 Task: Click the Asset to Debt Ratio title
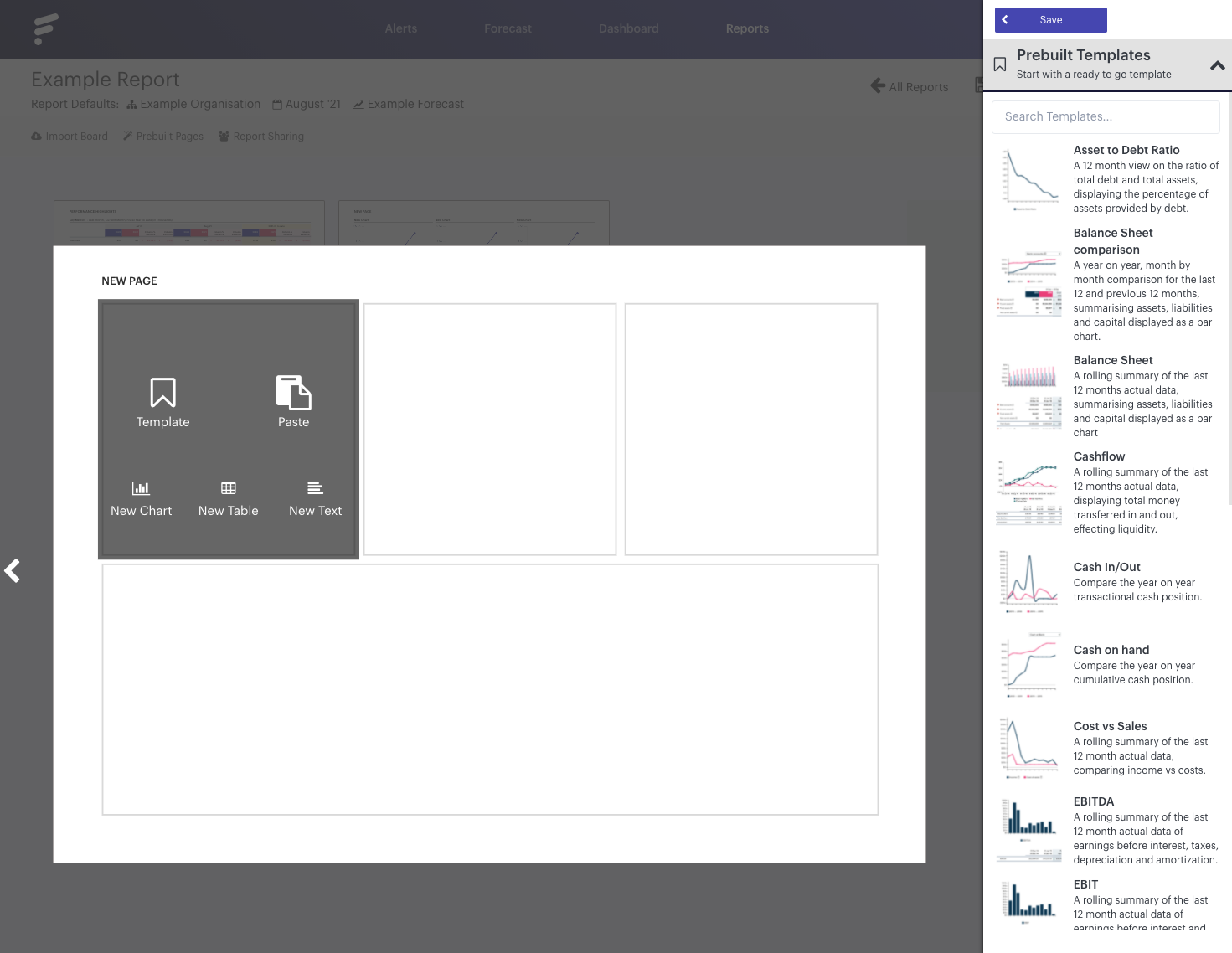tap(1126, 150)
